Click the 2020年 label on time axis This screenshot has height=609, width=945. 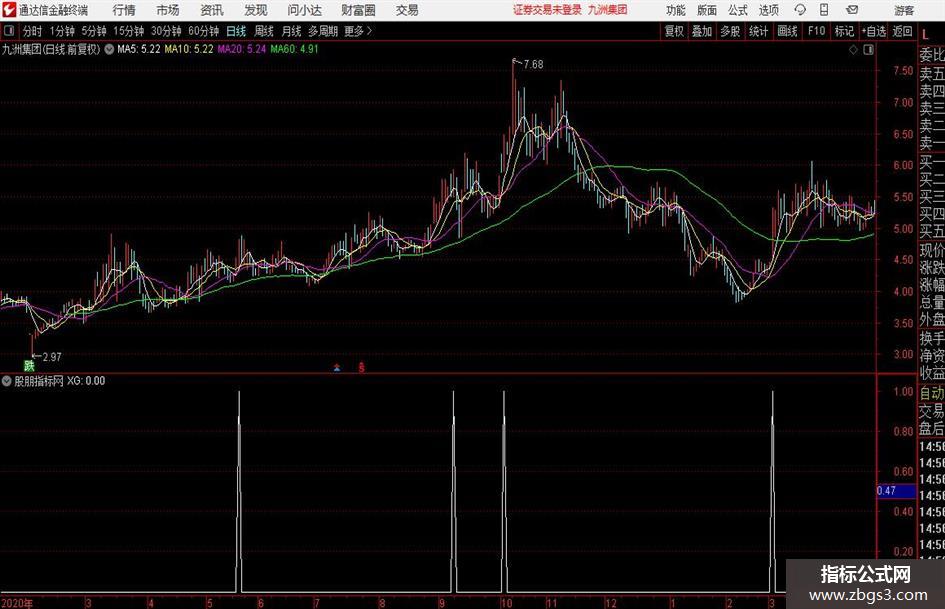(x=17, y=603)
